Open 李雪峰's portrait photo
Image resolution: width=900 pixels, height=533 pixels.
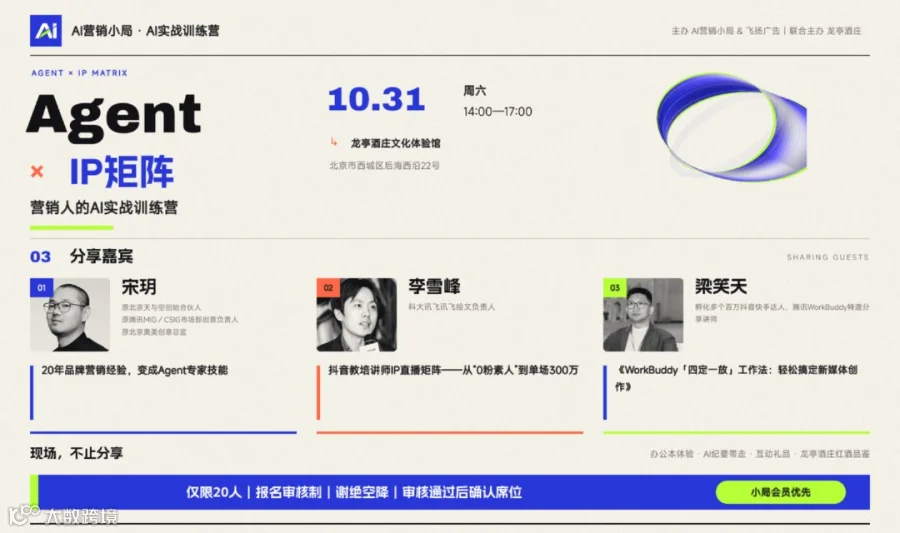(356, 314)
